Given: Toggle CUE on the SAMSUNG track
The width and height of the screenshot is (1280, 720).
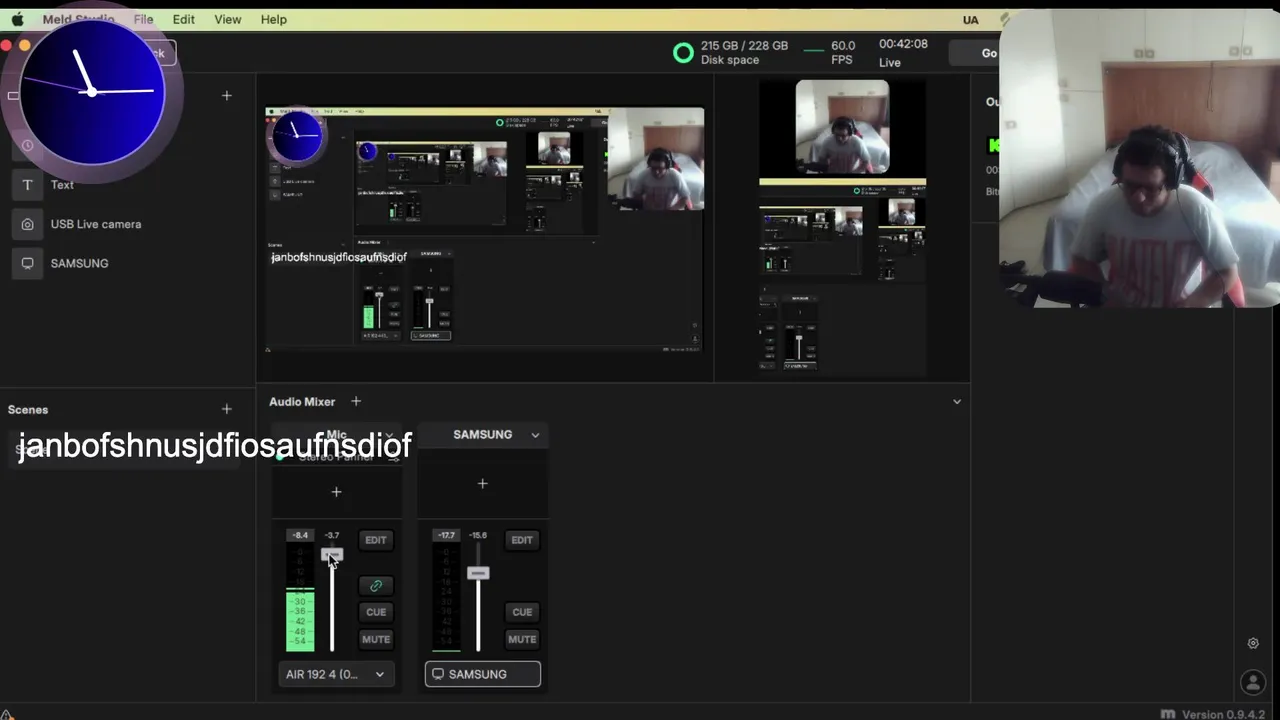Looking at the screenshot, I should tap(522, 612).
